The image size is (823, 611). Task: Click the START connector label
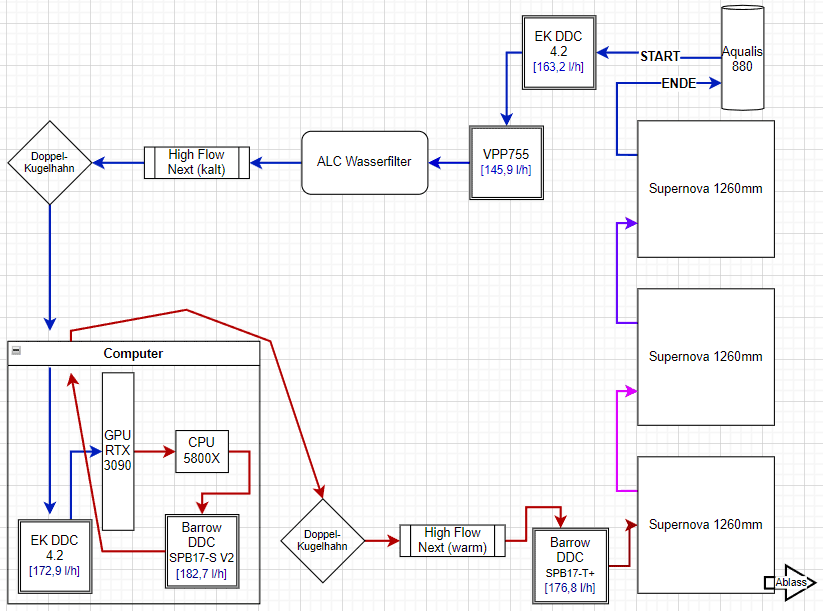(x=660, y=56)
